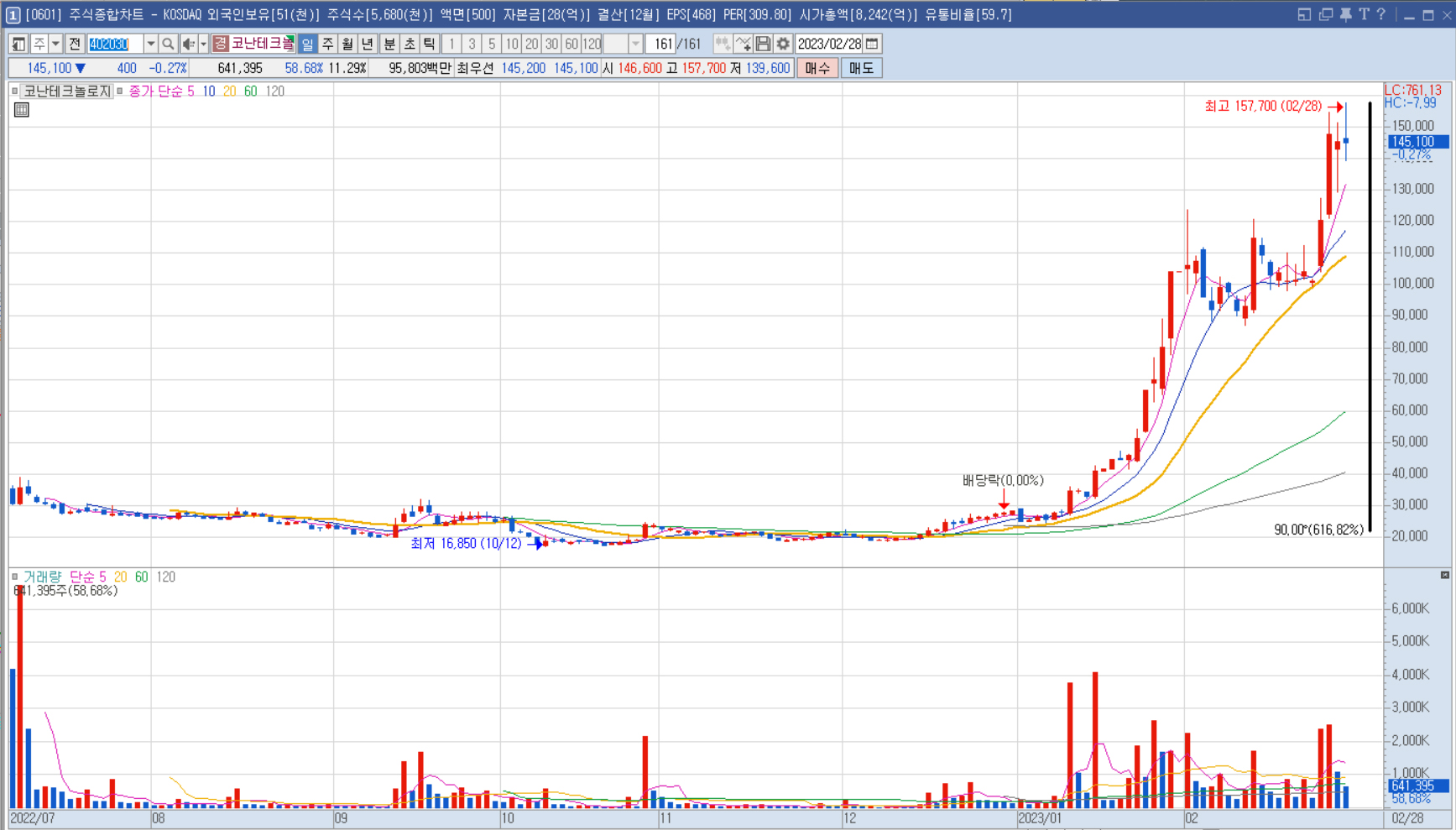Open the calendar date picker icon
Image resolution: width=1456 pixels, height=830 pixels.
tap(873, 44)
